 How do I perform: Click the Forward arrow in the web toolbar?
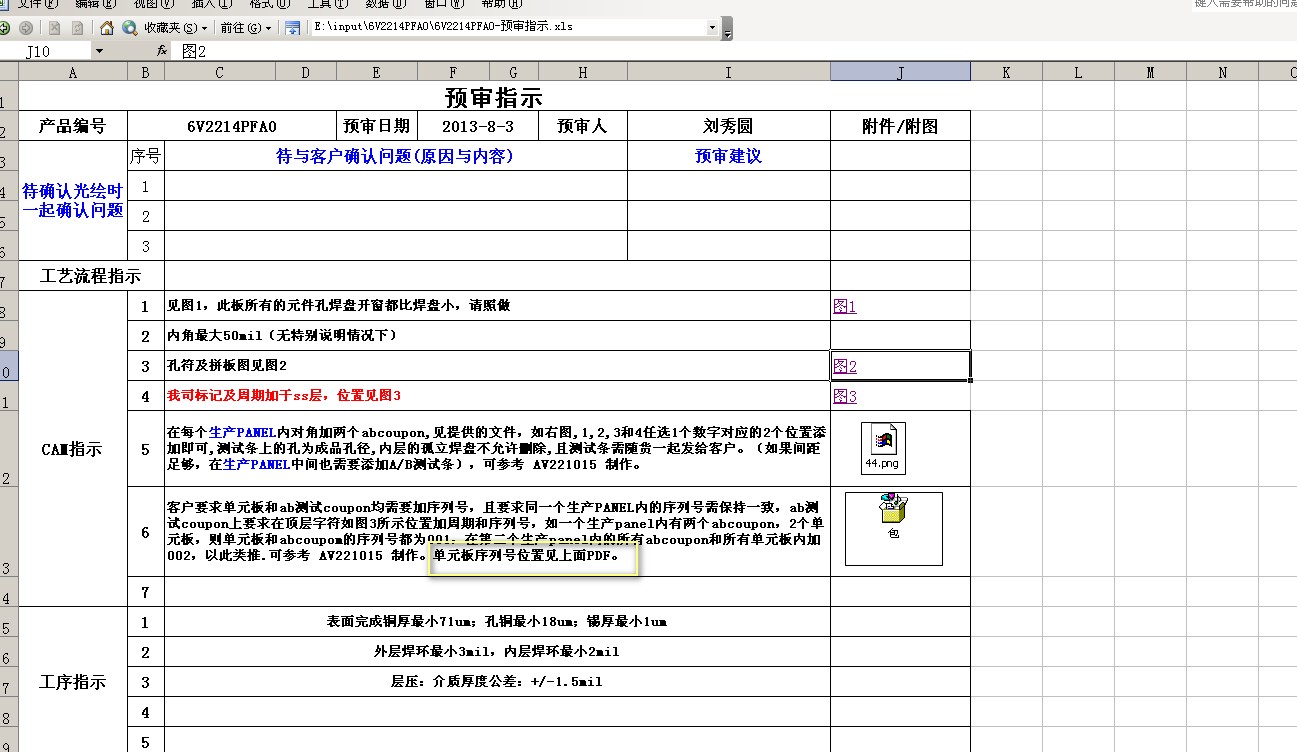point(26,28)
